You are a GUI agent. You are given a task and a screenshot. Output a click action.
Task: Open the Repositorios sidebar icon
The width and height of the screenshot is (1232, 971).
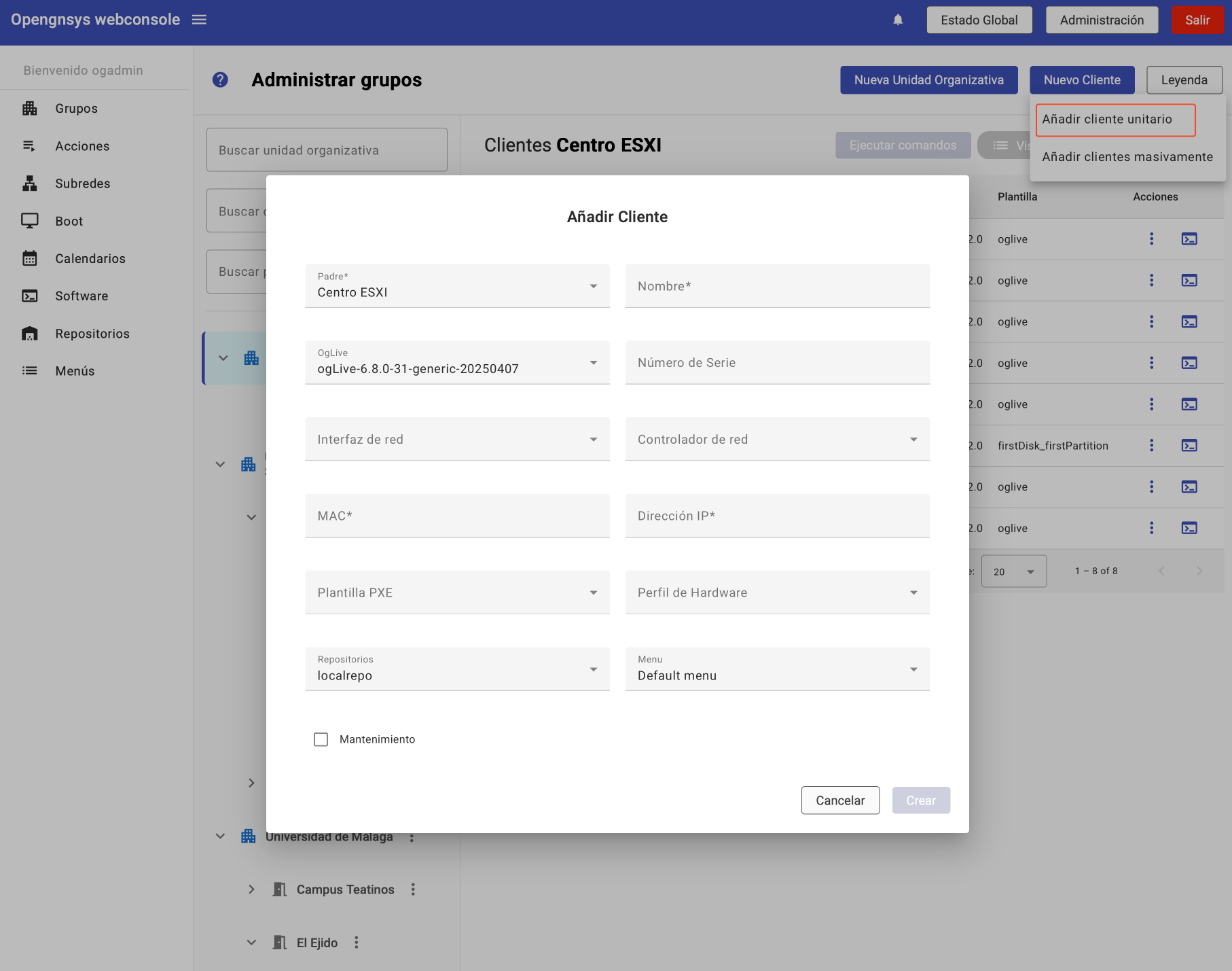[x=30, y=334]
